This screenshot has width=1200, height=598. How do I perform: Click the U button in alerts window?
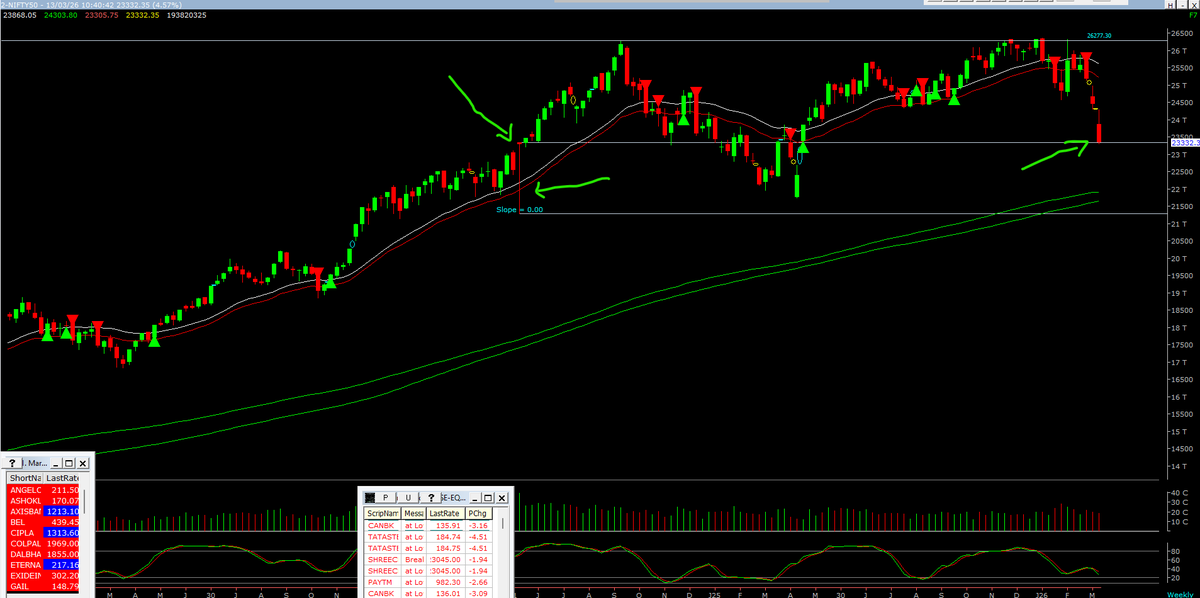pos(408,497)
